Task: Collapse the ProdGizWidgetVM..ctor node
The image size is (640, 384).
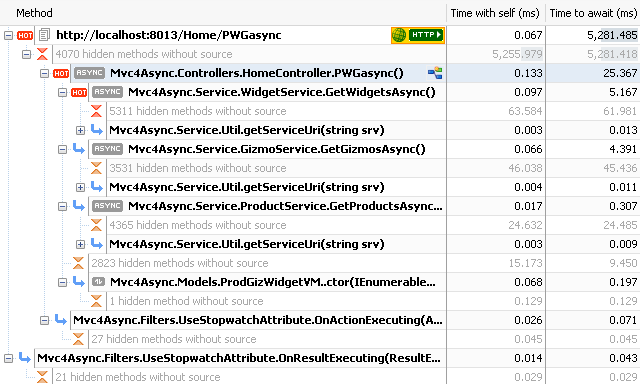Action: click(x=62, y=282)
